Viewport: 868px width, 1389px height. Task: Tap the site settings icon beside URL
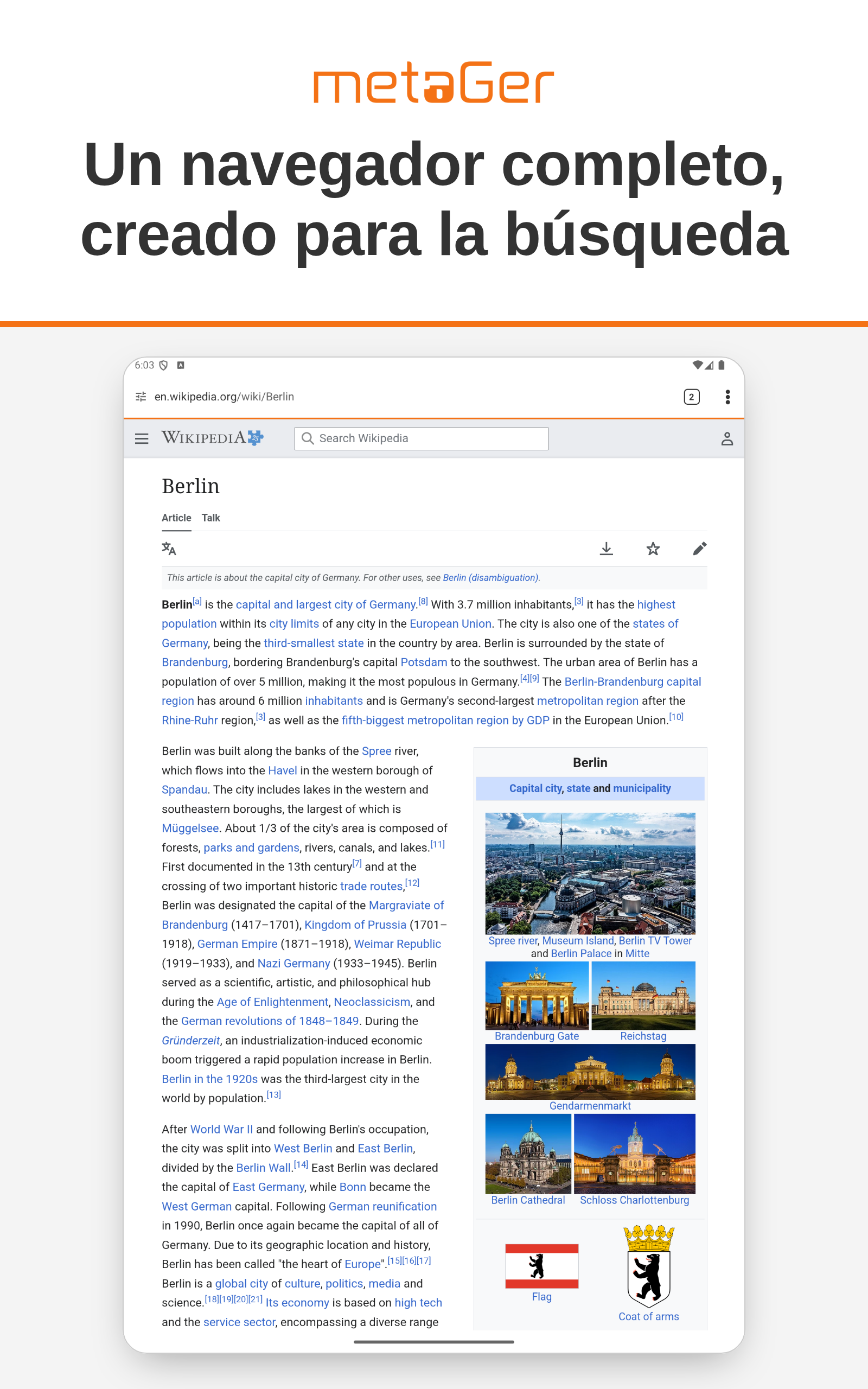[x=141, y=397]
